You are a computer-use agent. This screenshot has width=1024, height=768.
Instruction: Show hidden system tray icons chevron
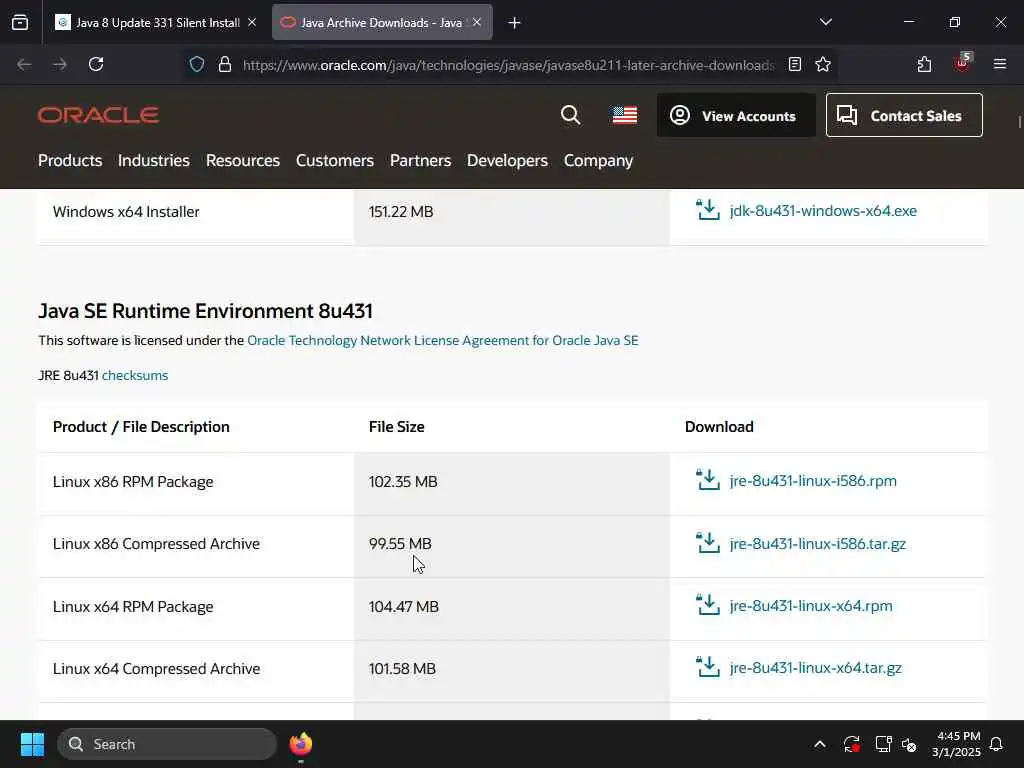pos(820,744)
